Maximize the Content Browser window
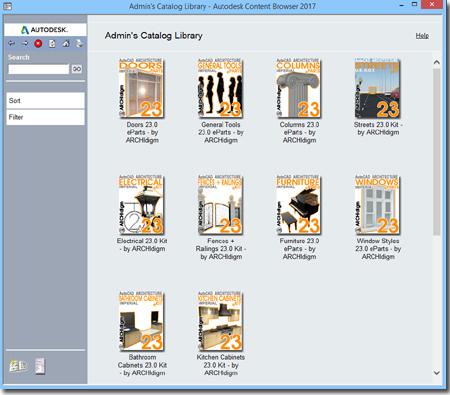 click(x=414, y=5)
